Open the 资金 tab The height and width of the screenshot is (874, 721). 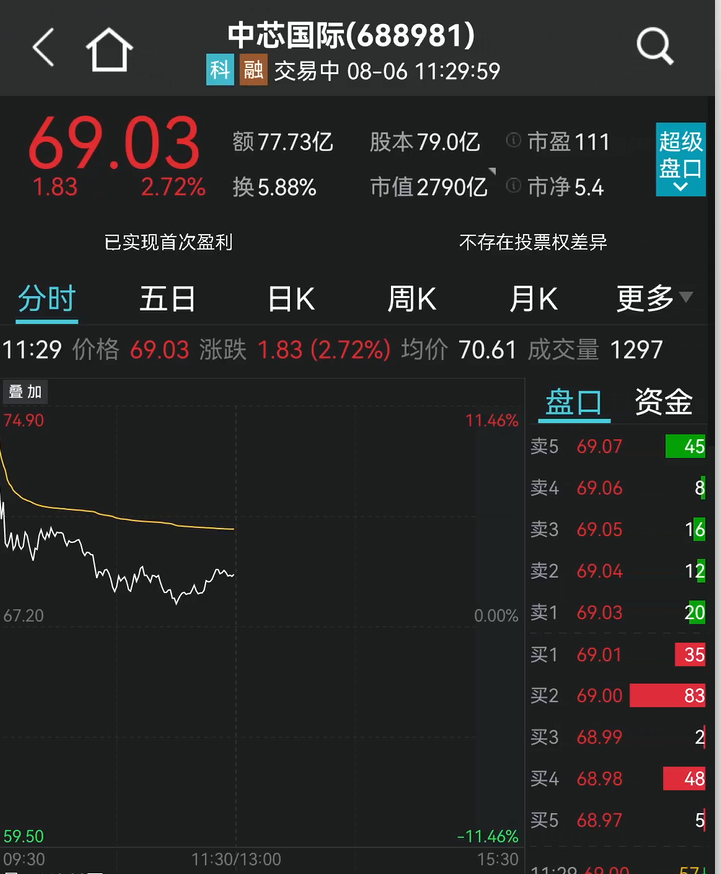663,402
